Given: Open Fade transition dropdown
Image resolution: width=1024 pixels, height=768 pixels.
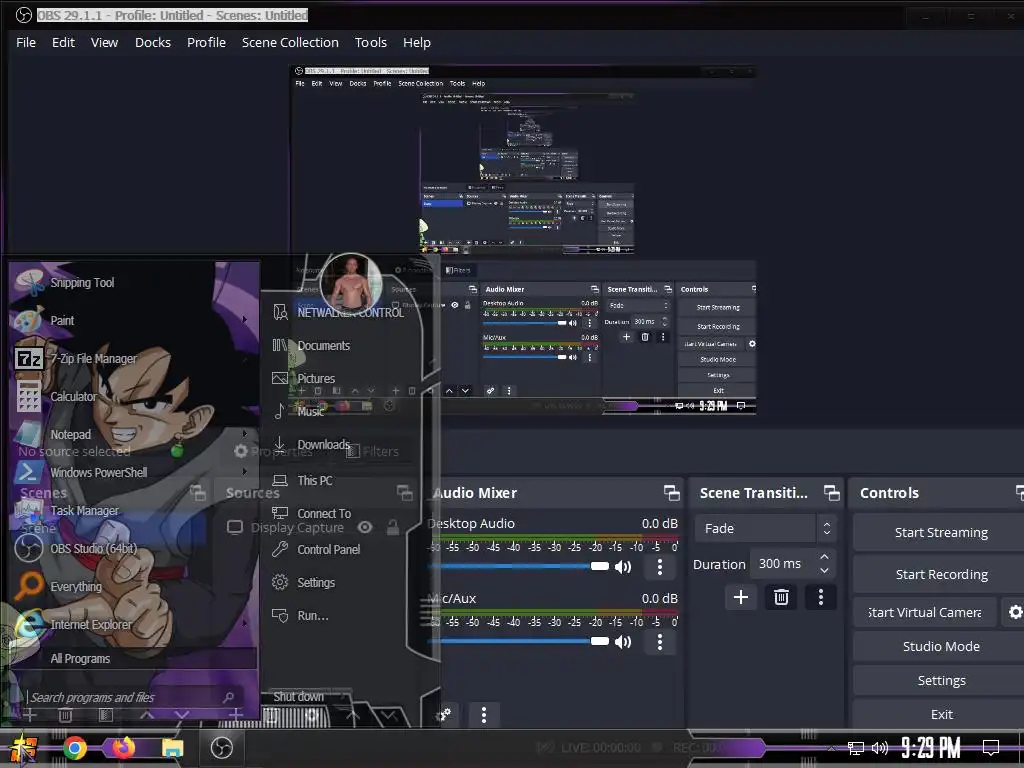Looking at the screenshot, I should tap(765, 528).
